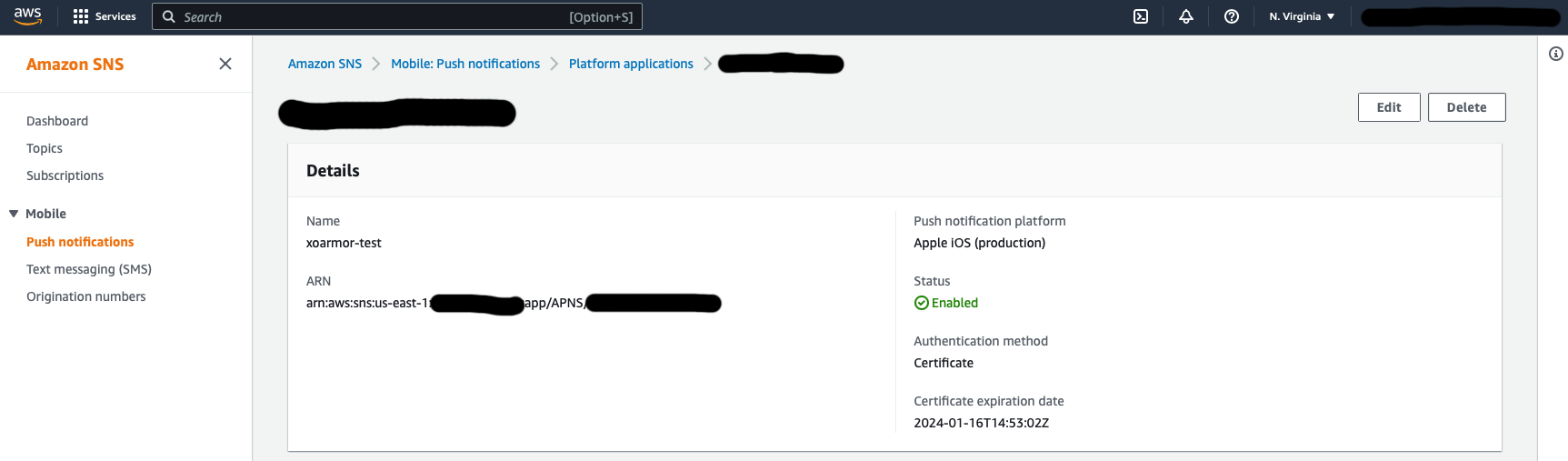Open Topics in the sidebar
The height and width of the screenshot is (461, 1568).
tap(45, 148)
